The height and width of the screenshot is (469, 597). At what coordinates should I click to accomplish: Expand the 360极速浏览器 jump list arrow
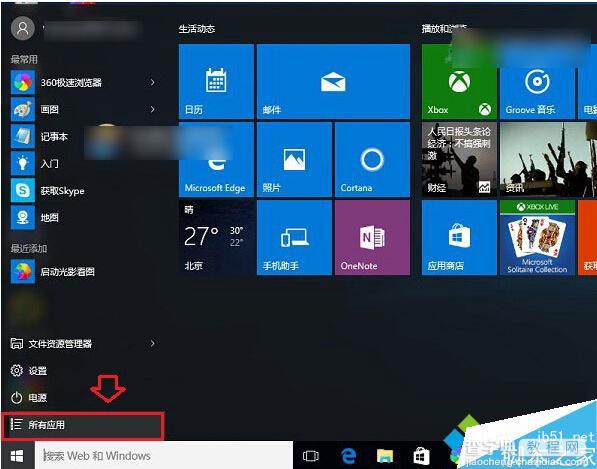click(x=152, y=82)
